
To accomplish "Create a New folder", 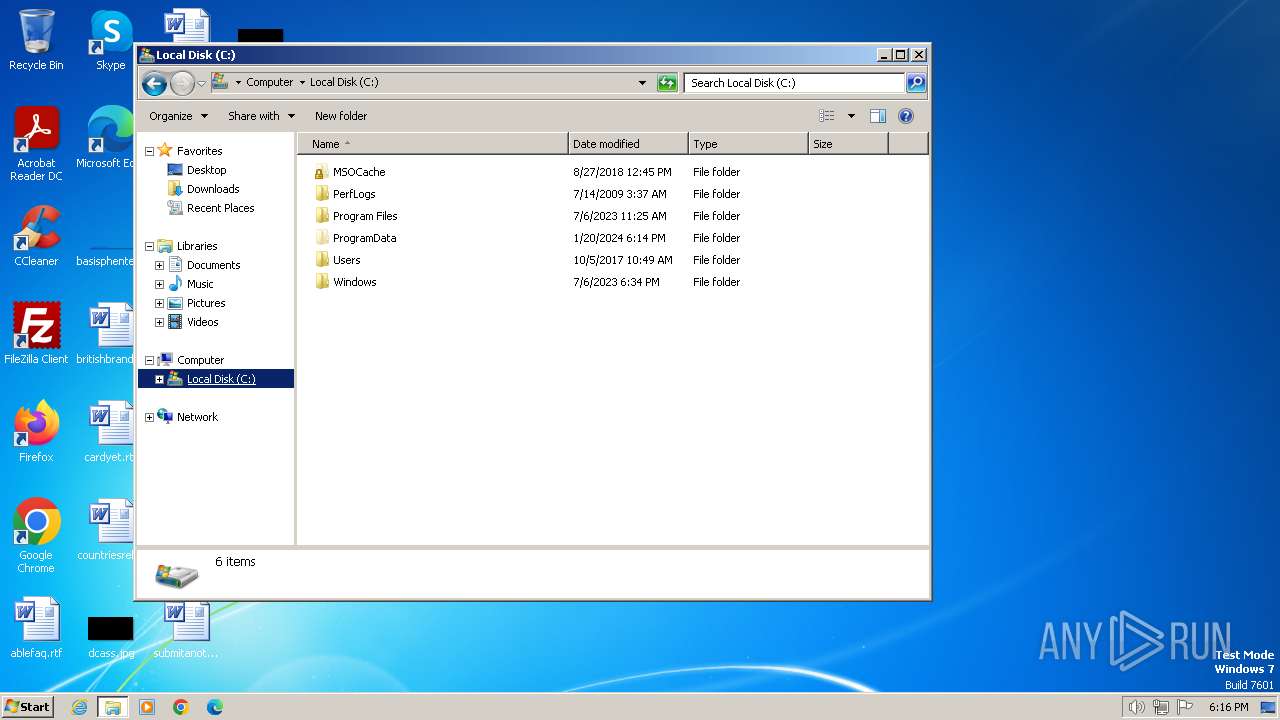I will point(341,116).
